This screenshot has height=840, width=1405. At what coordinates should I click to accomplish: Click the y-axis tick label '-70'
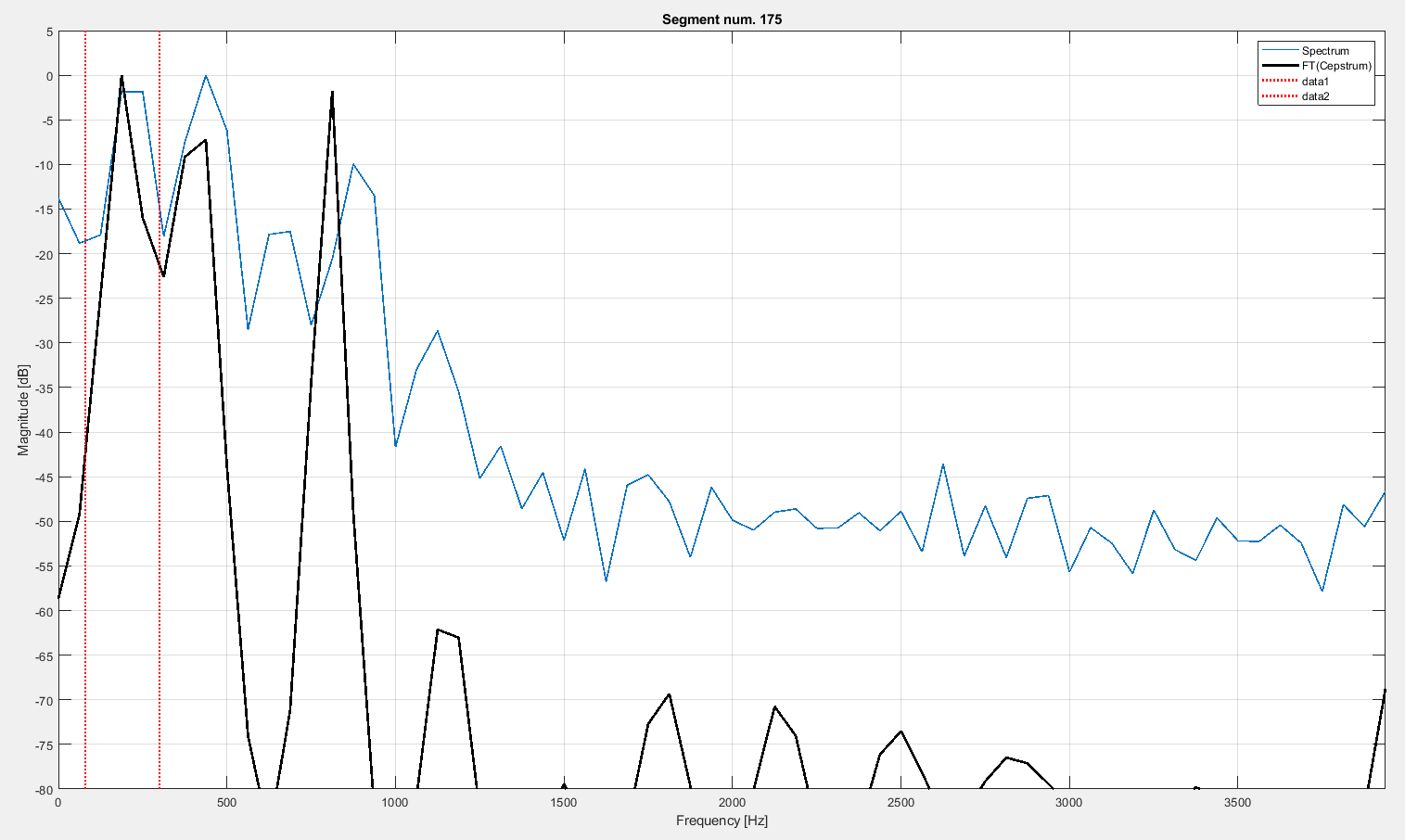(x=45, y=700)
